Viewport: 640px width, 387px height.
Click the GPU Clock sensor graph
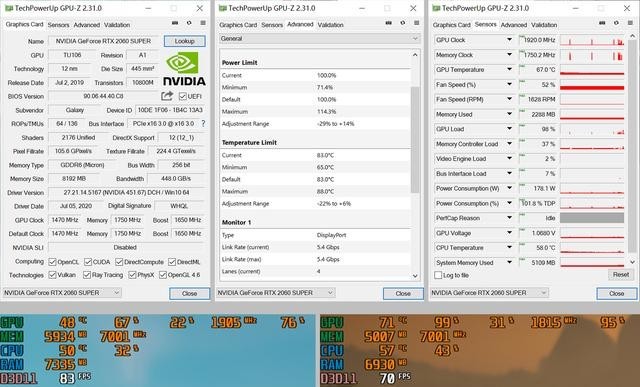tap(592, 40)
